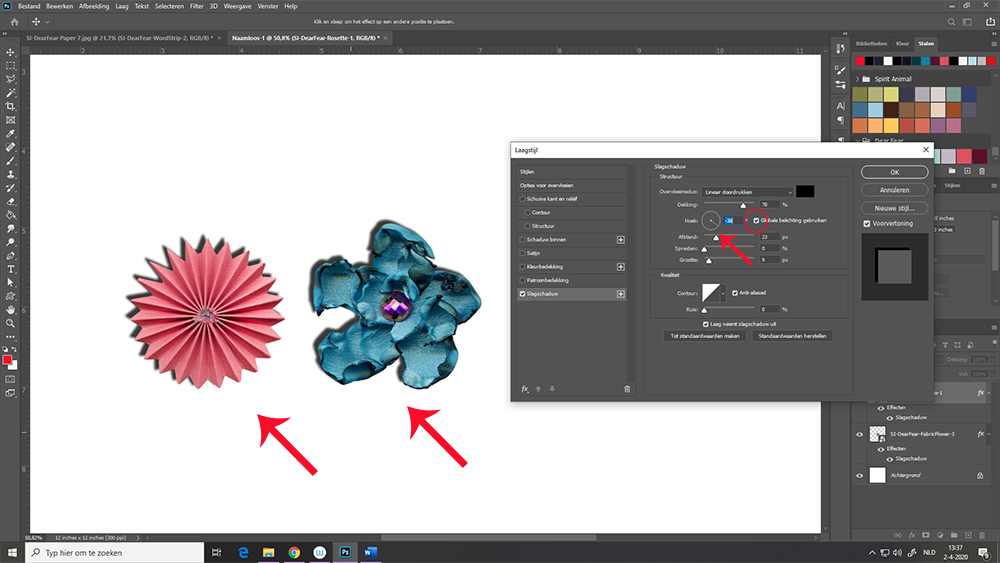Collapse the Spirit Animal swatch group

coord(858,79)
